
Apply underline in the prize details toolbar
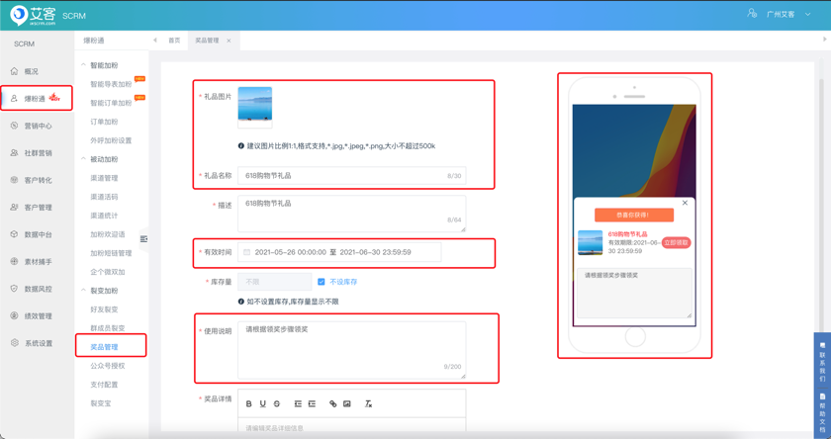click(263, 403)
